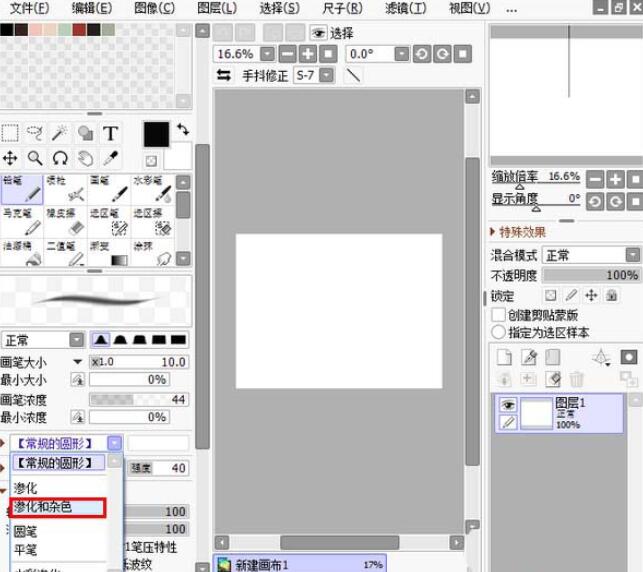Screen dimensions: 643x572
Task: Select the Text tool
Action: tap(110, 133)
